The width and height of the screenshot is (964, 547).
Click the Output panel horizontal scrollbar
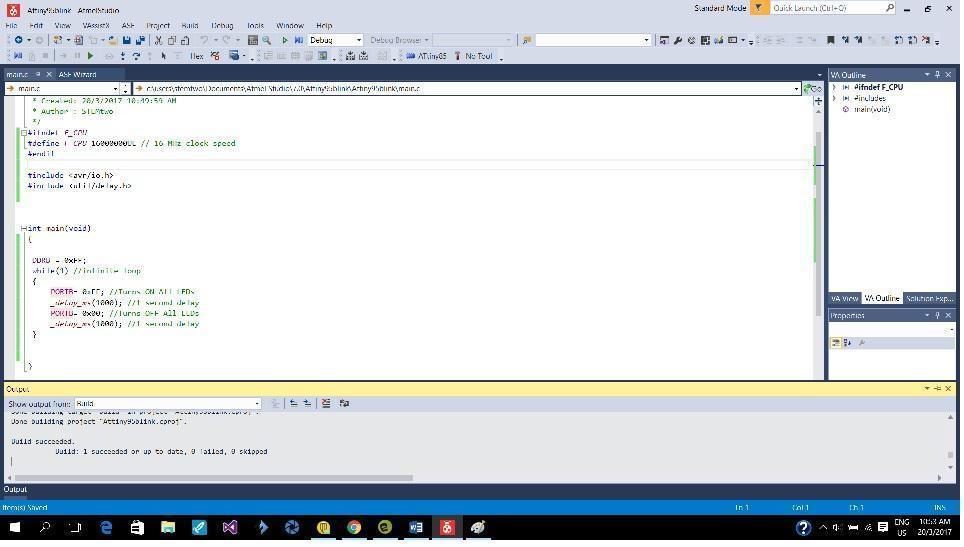tap(214, 478)
